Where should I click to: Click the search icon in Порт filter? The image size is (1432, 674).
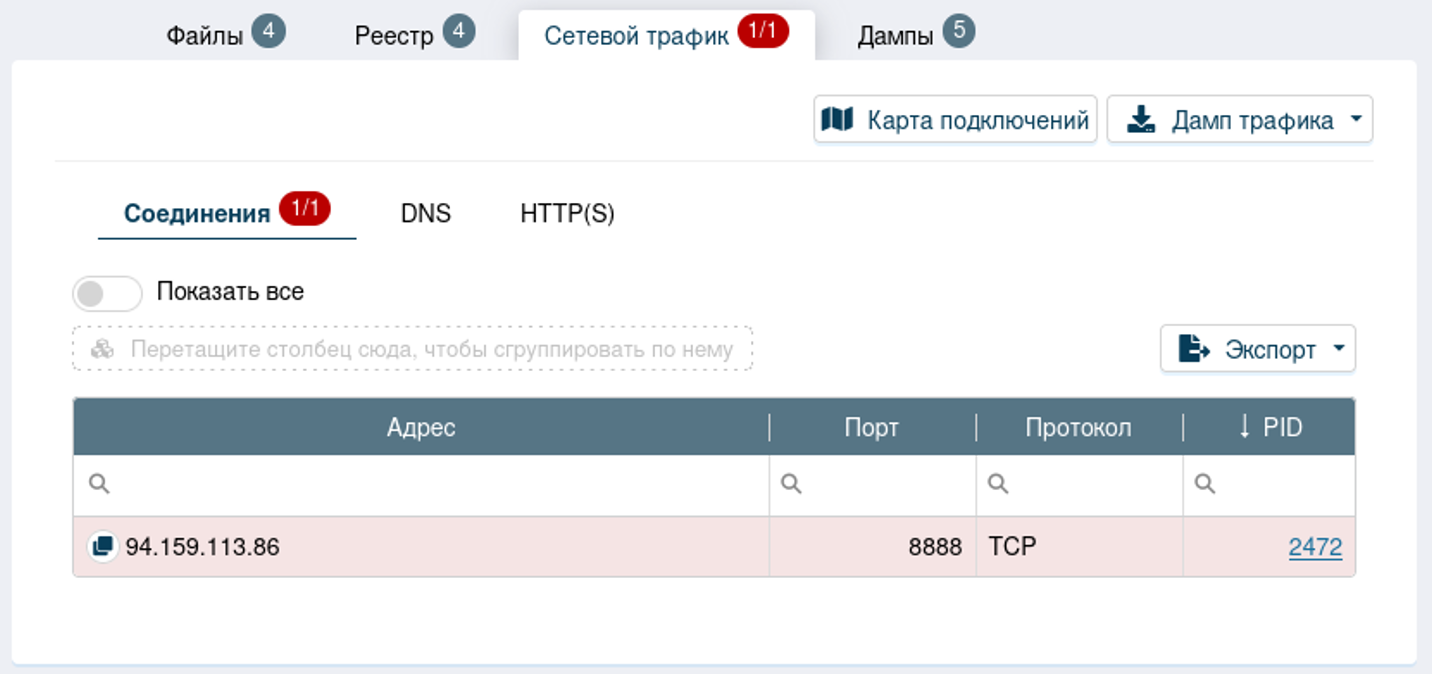[x=791, y=485]
